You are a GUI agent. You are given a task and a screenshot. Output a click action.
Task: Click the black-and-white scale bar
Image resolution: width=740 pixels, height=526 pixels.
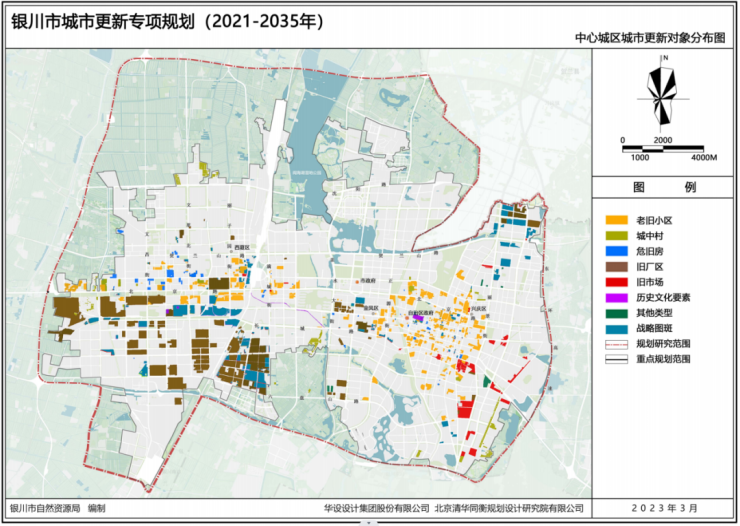663,149
